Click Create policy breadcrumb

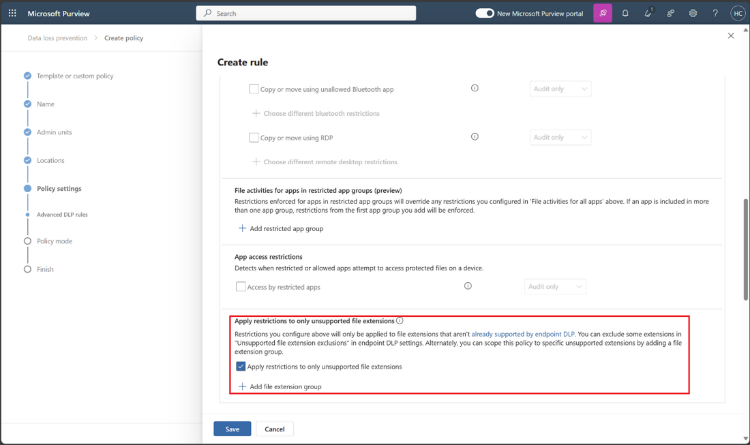pos(123,38)
